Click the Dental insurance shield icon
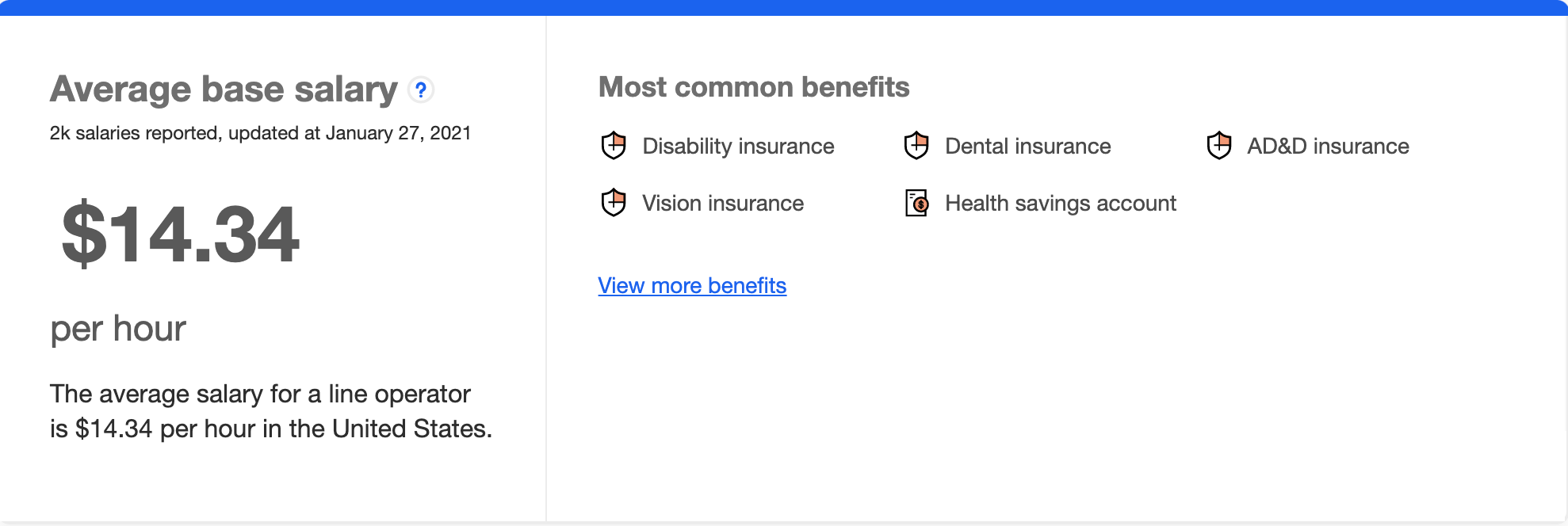The image size is (1568, 526). (916, 146)
